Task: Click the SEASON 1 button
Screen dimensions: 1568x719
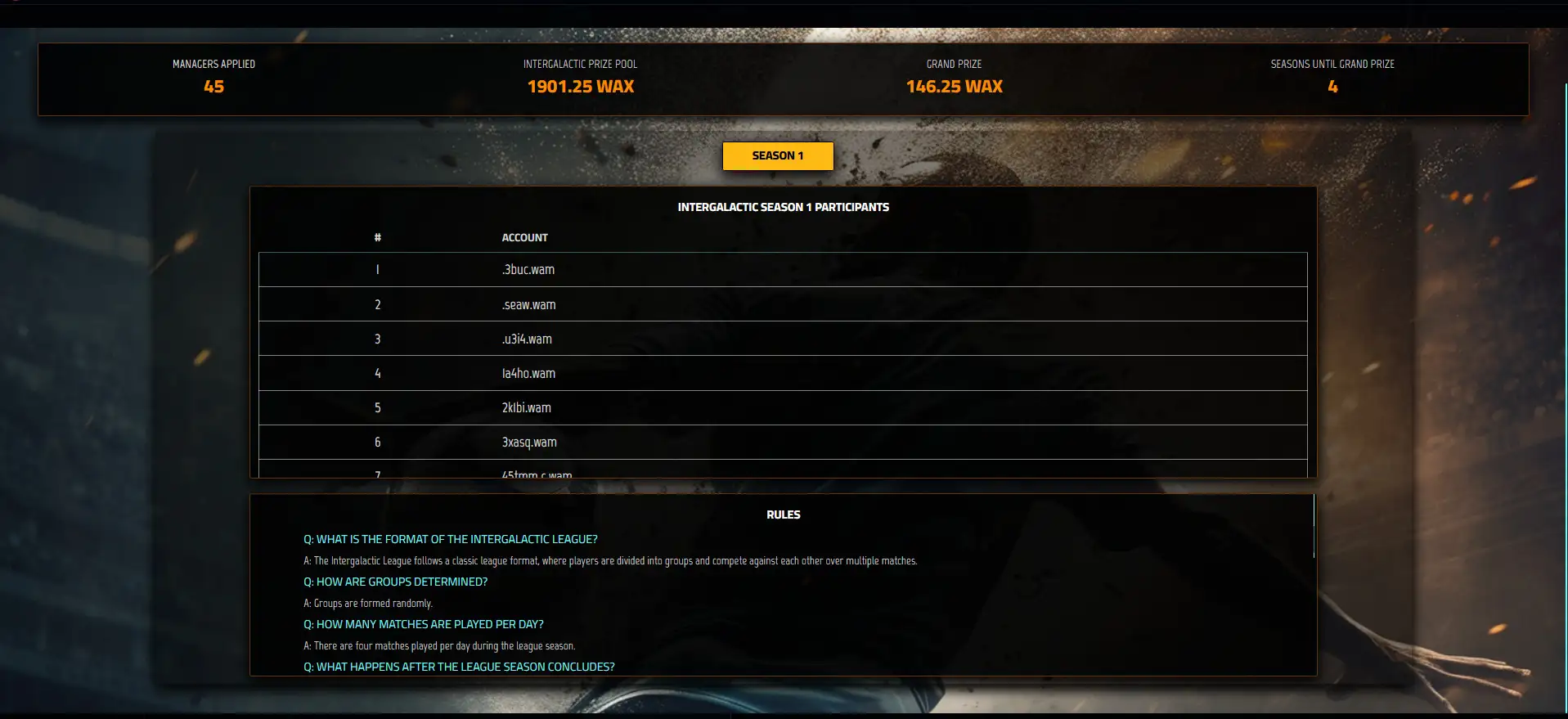Action: click(x=777, y=156)
